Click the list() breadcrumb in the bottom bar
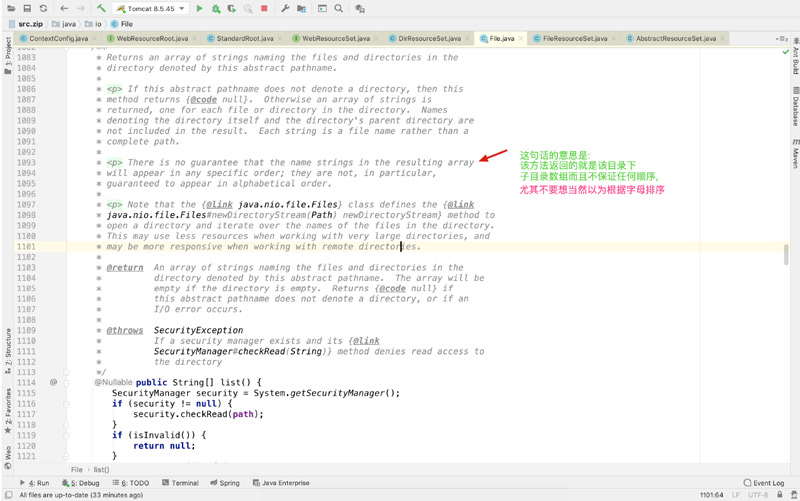Viewport: 800px width, 501px height. 101,469
